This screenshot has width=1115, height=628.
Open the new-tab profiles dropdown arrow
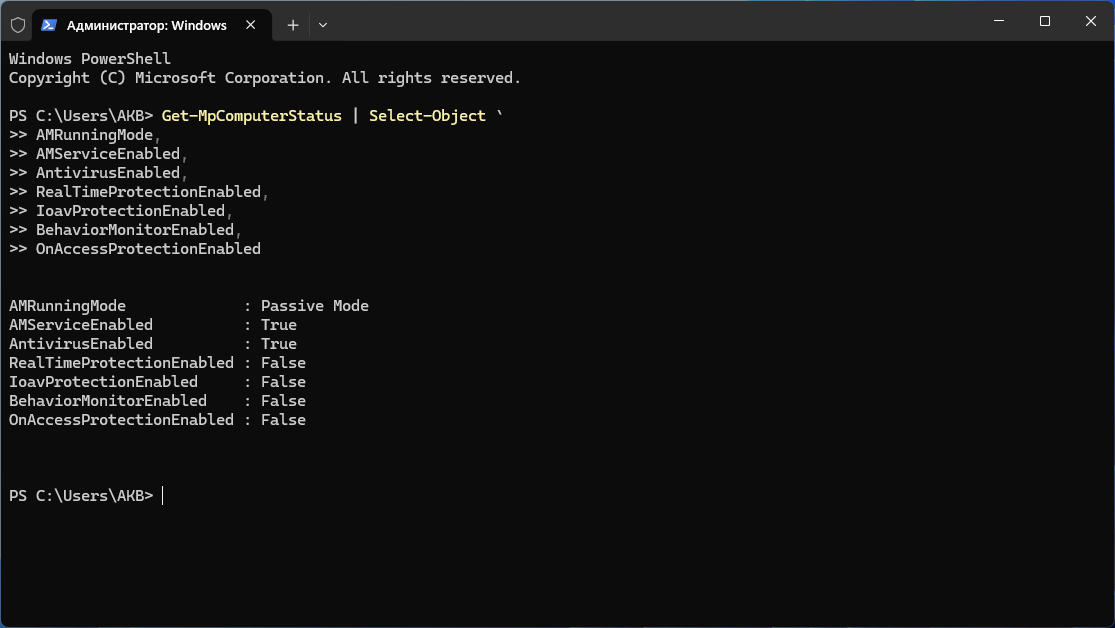323,25
